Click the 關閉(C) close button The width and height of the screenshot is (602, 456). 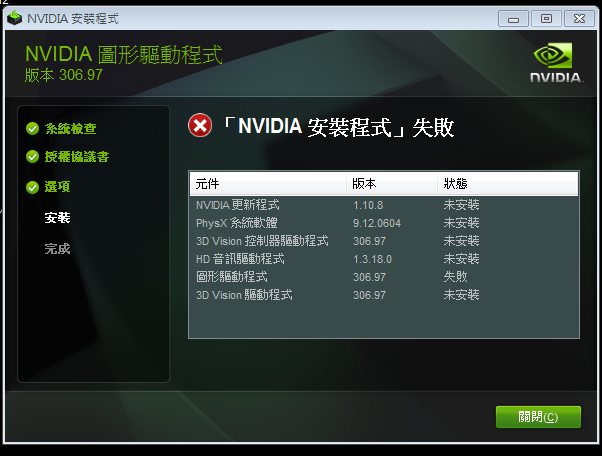pyautogui.click(x=538, y=417)
